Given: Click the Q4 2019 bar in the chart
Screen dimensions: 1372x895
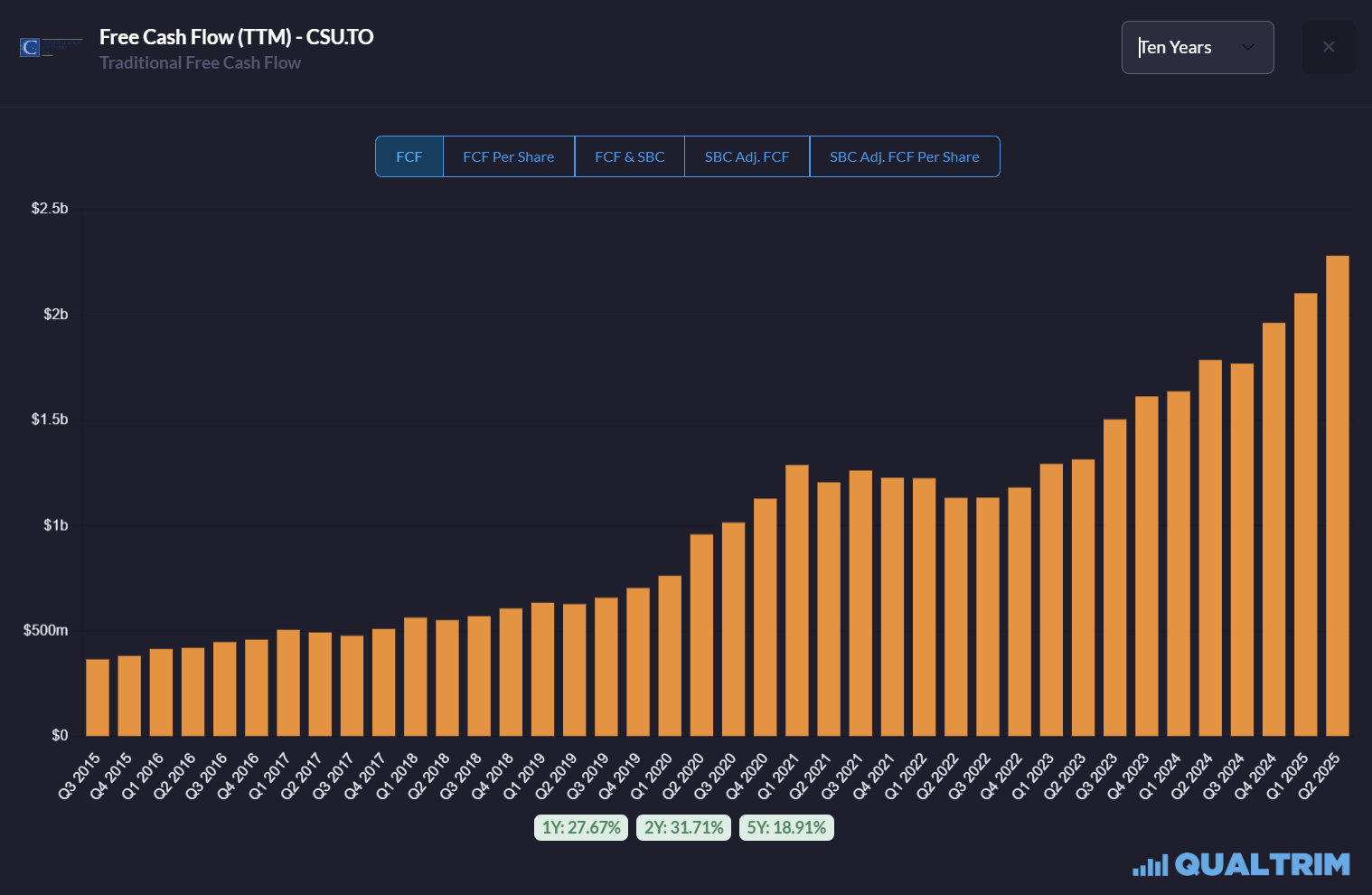Looking at the screenshot, I should point(638,662).
